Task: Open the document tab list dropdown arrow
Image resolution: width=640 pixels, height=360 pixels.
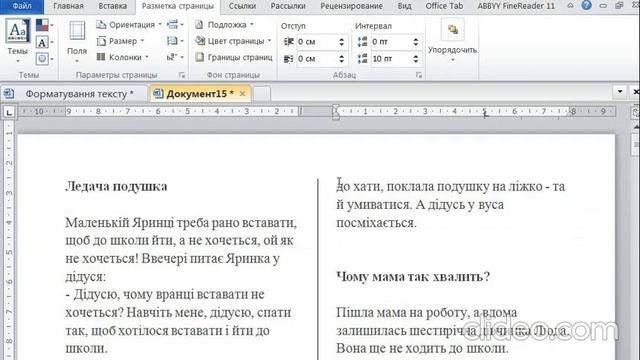Action: (620, 92)
